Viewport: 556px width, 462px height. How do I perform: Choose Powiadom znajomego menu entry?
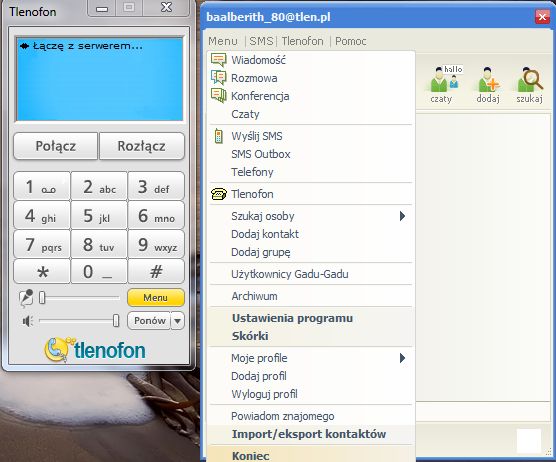point(311,416)
